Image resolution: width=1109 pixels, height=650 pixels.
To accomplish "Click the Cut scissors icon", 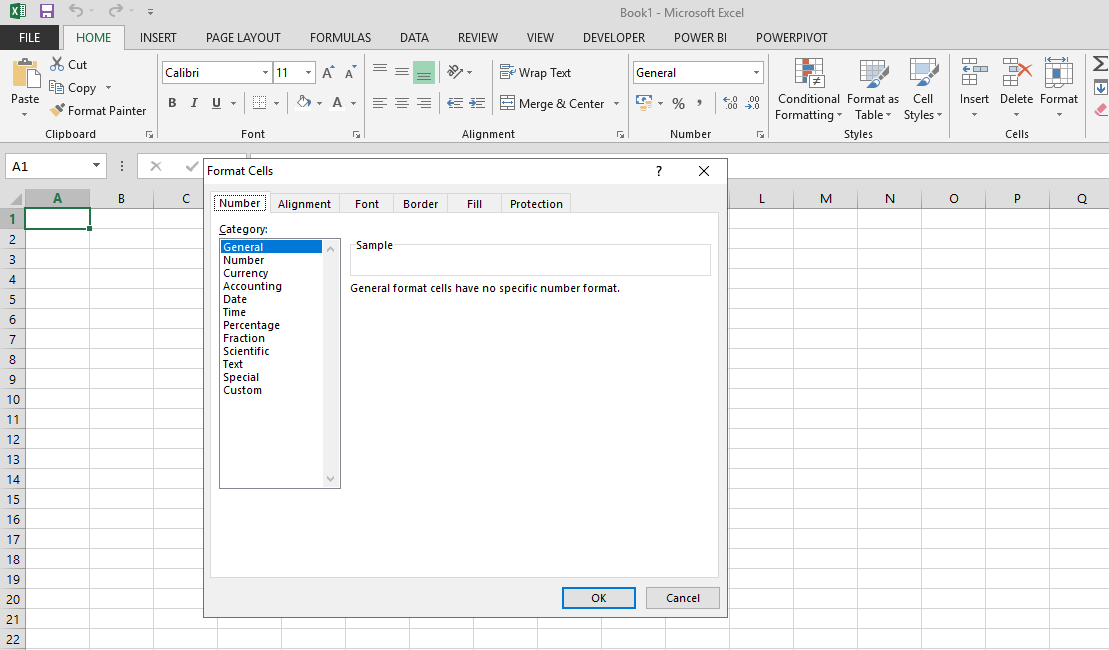I will click(57, 64).
